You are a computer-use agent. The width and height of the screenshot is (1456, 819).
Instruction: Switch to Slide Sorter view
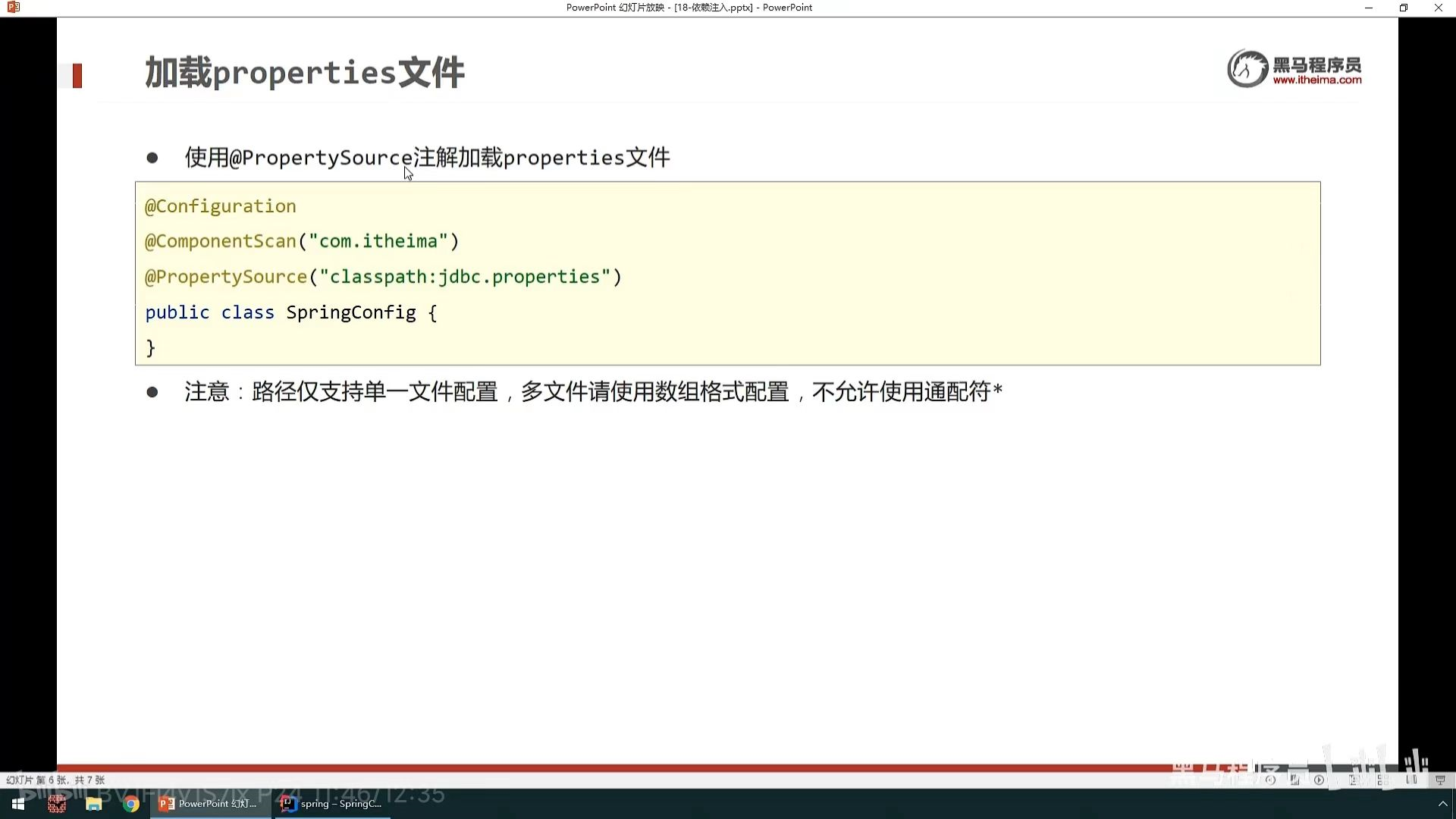click(x=1382, y=780)
